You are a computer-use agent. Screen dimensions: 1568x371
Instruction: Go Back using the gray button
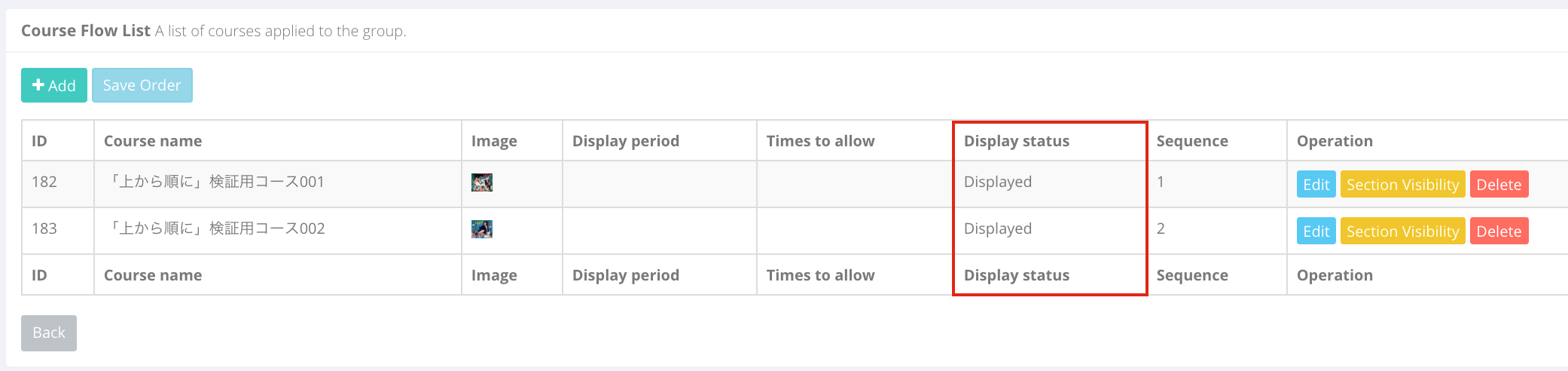point(49,333)
